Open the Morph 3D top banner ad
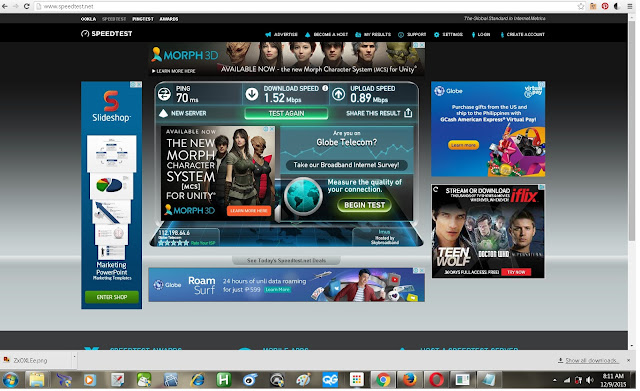 (287, 59)
